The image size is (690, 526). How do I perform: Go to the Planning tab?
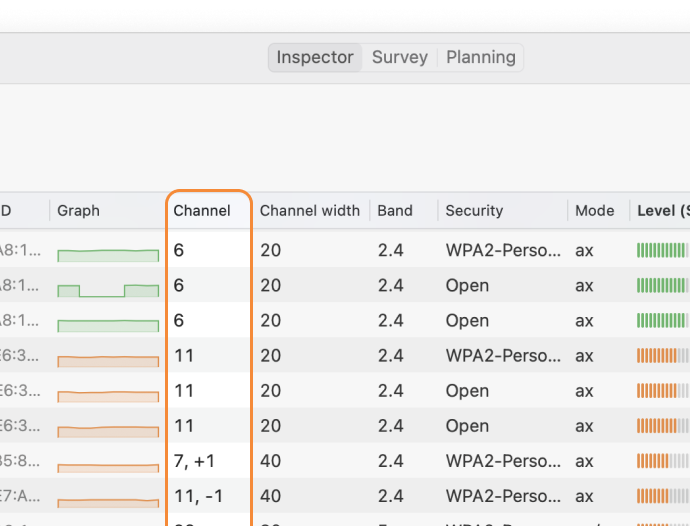(x=481, y=57)
